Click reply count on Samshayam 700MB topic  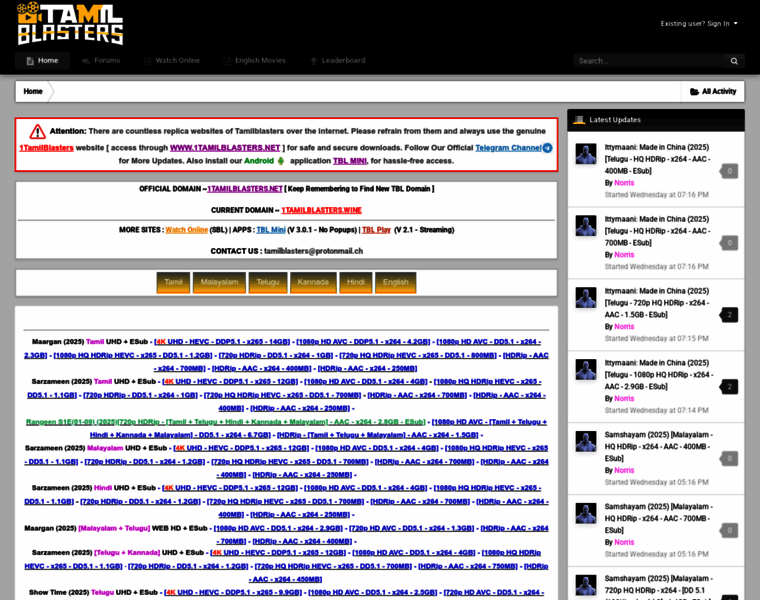(x=729, y=530)
